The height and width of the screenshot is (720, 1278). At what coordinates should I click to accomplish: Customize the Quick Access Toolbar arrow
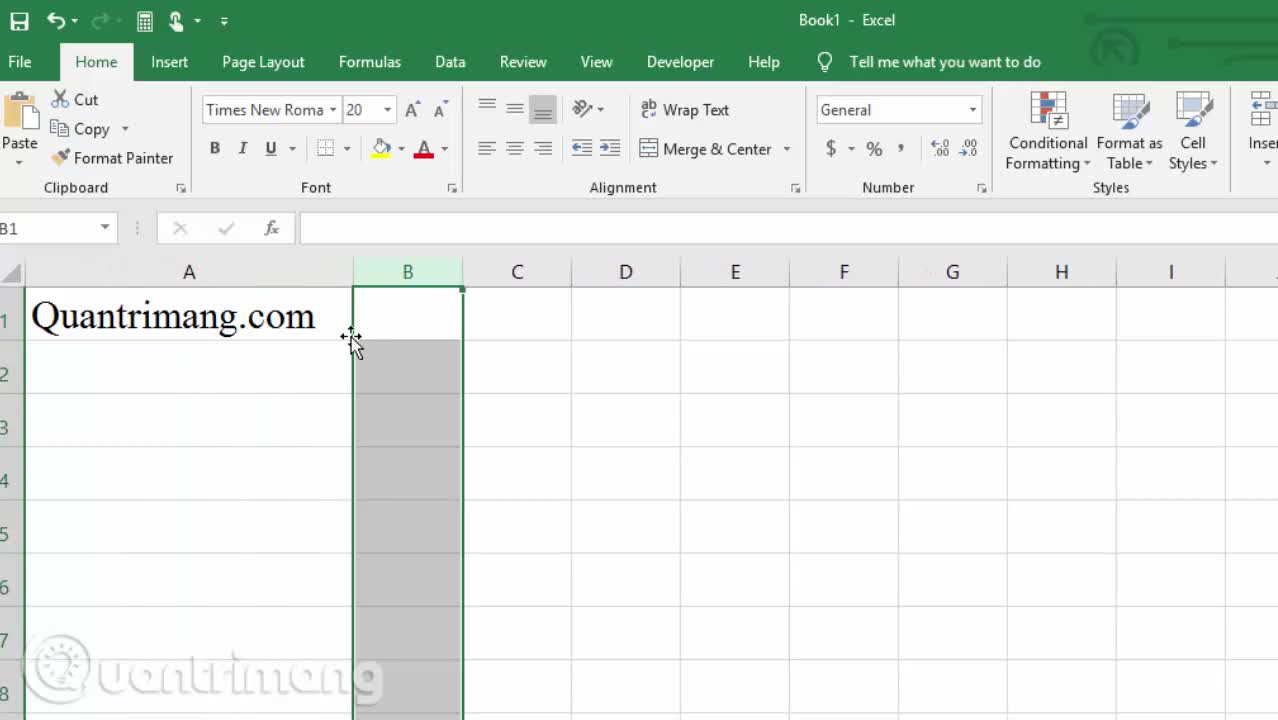tap(224, 21)
